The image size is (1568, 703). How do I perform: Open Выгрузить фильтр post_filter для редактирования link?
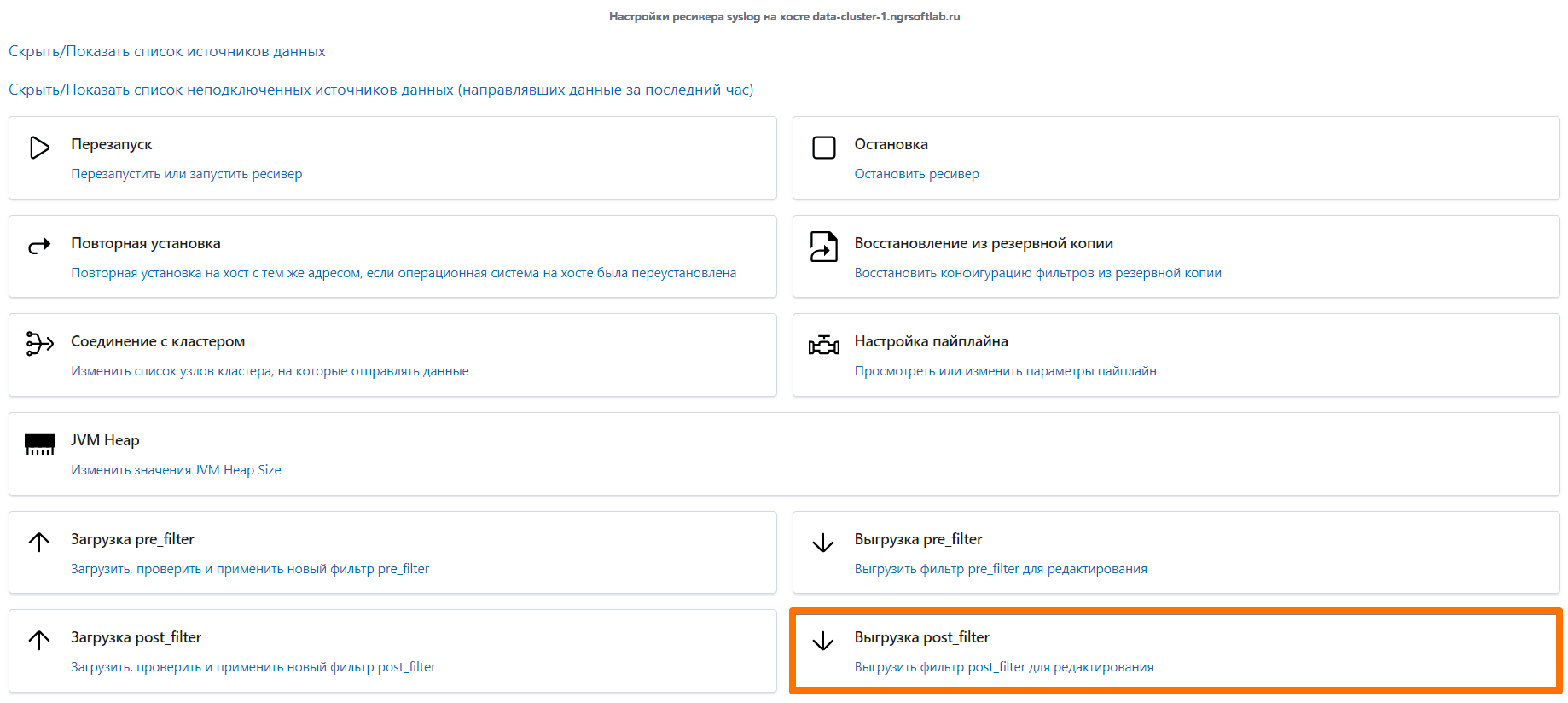tap(1004, 667)
